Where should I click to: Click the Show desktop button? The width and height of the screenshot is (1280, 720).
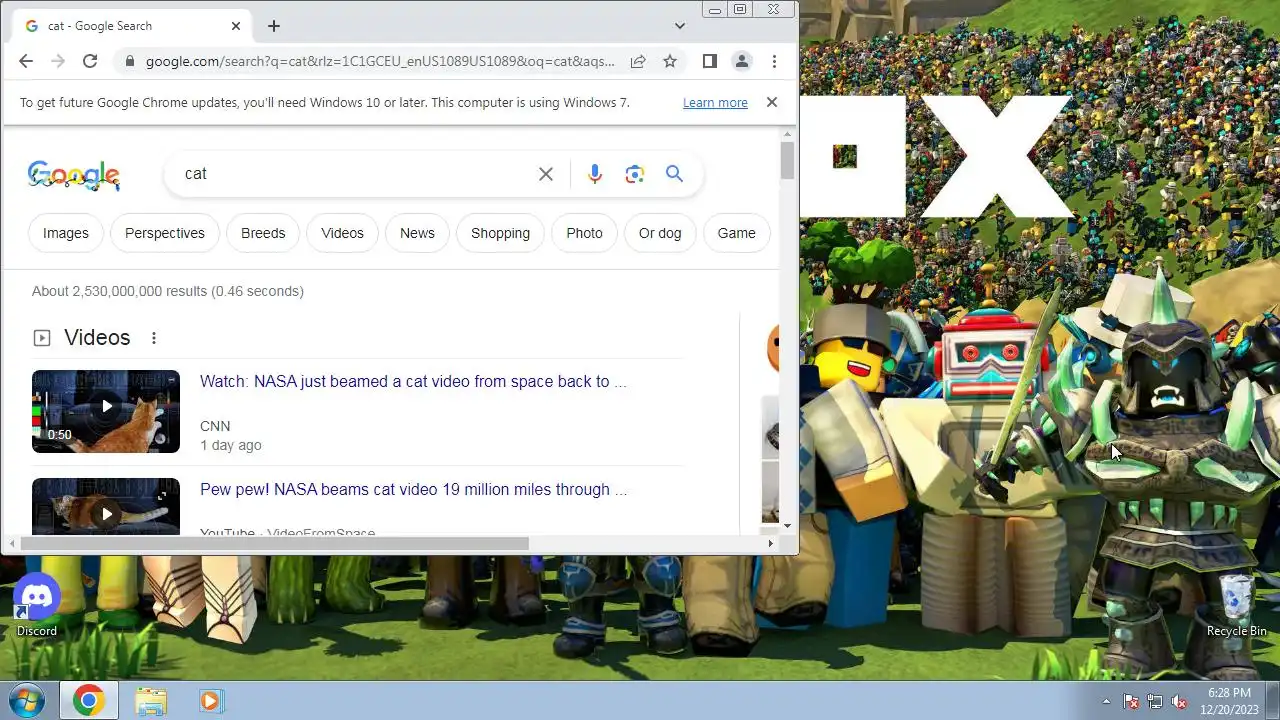click(1273, 701)
